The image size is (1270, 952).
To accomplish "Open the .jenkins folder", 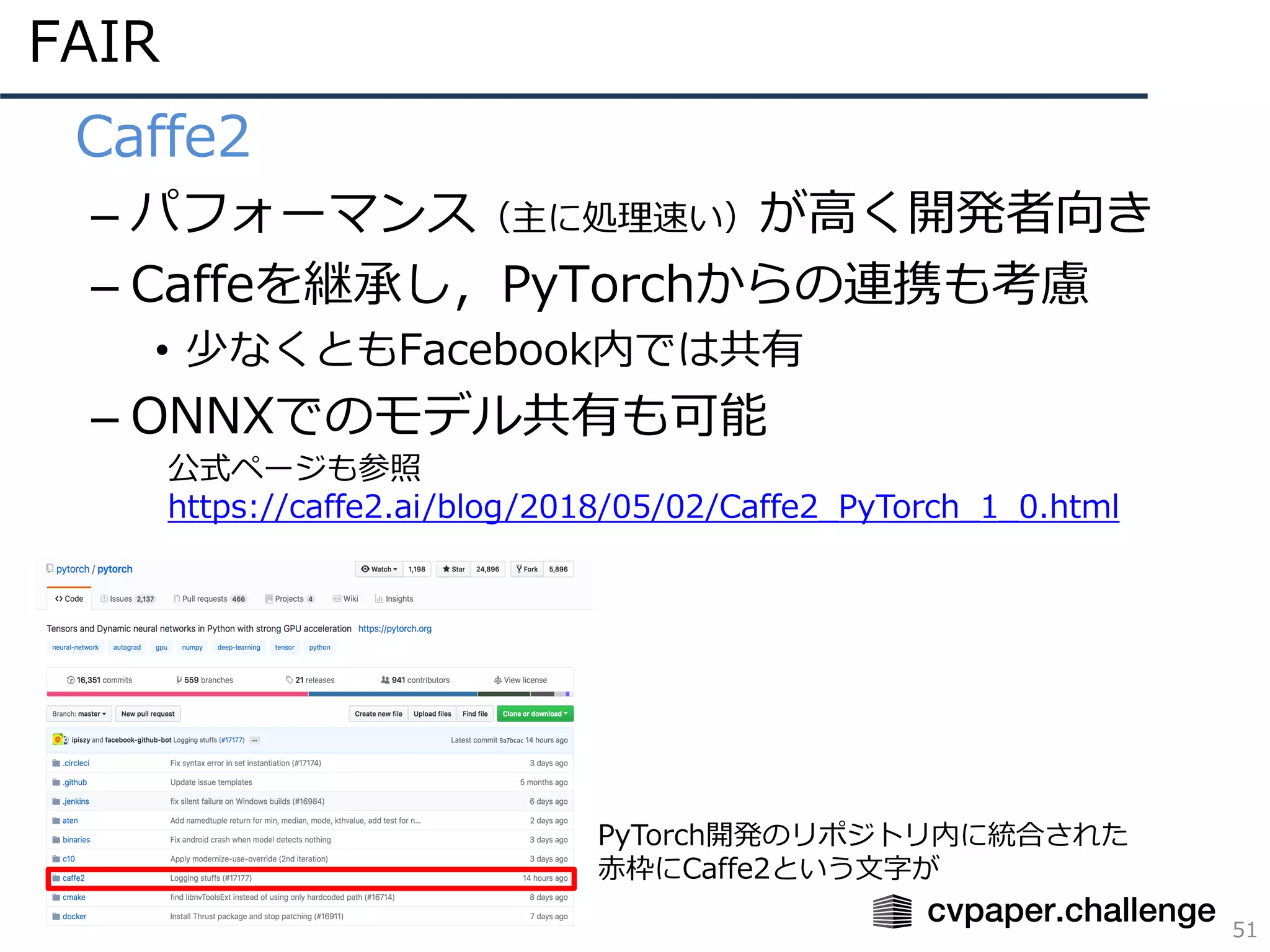I will point(76,801).
